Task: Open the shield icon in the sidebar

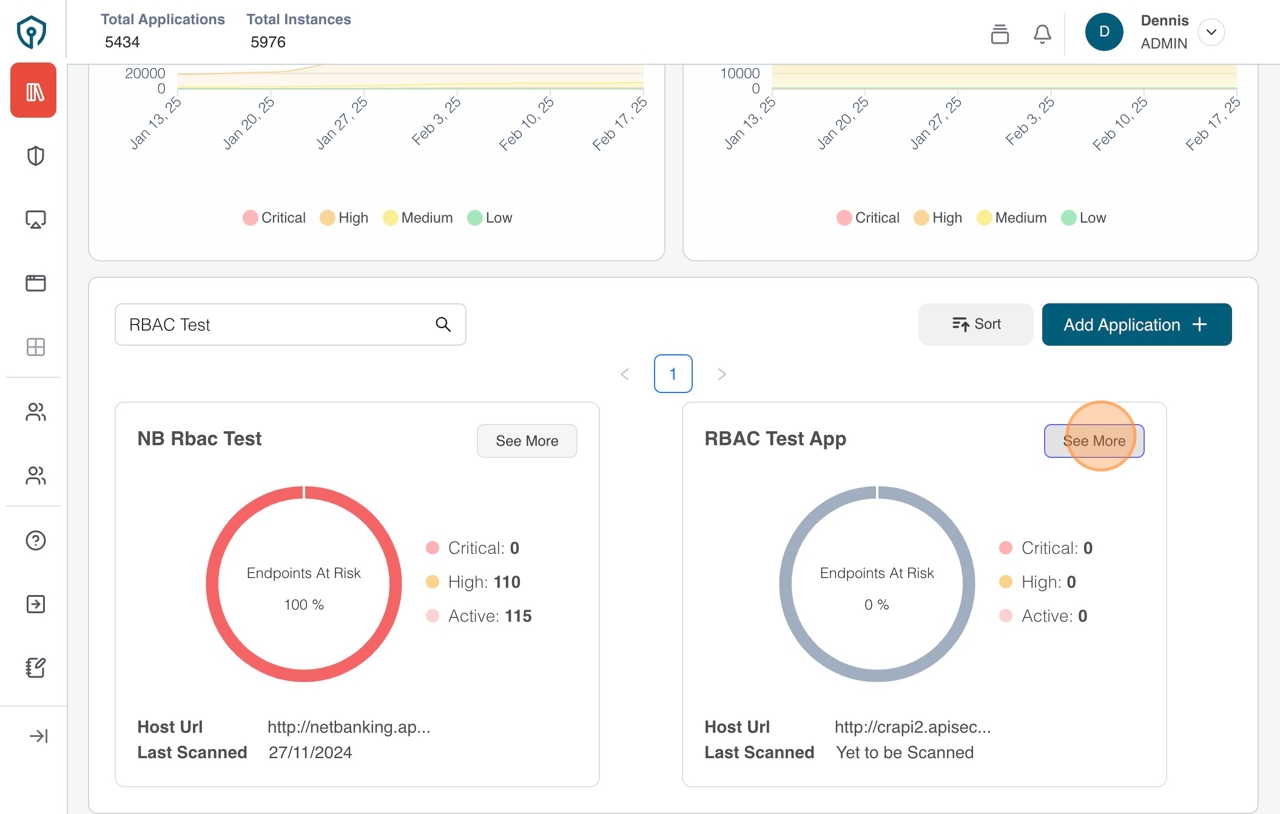Action: [36, 156]
